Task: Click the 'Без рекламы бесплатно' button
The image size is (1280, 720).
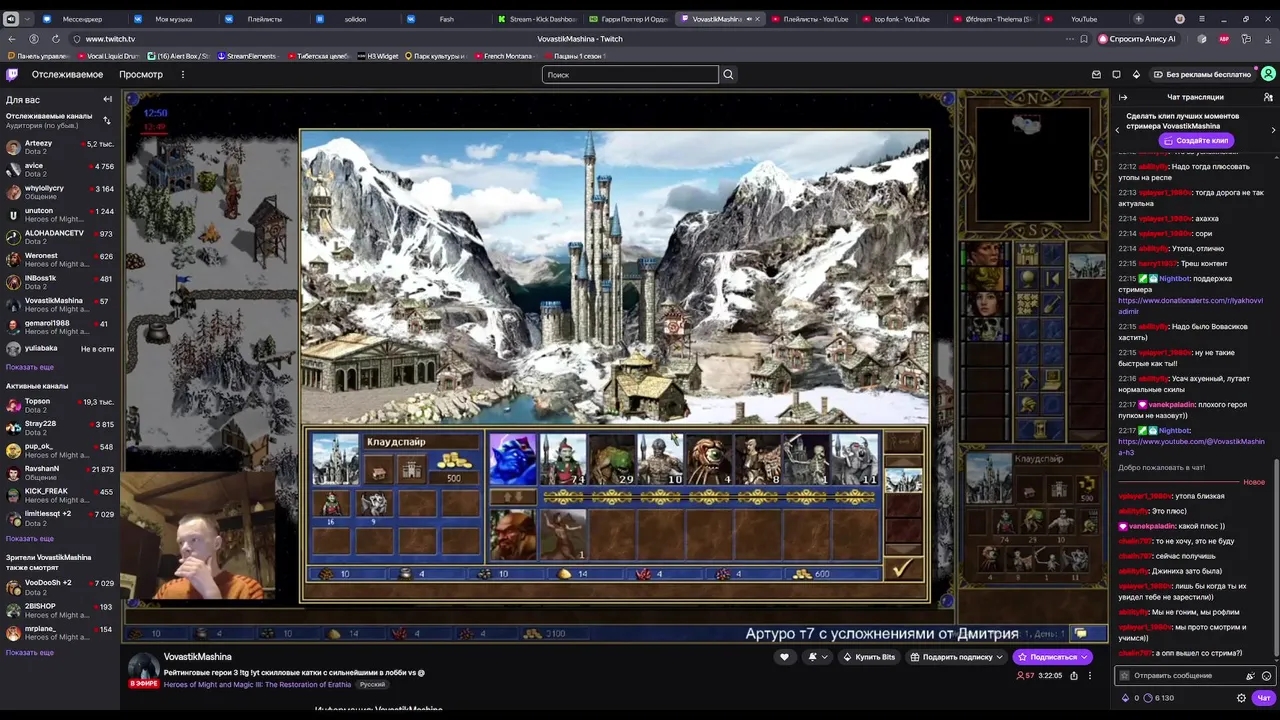Action: (1203, 74)
